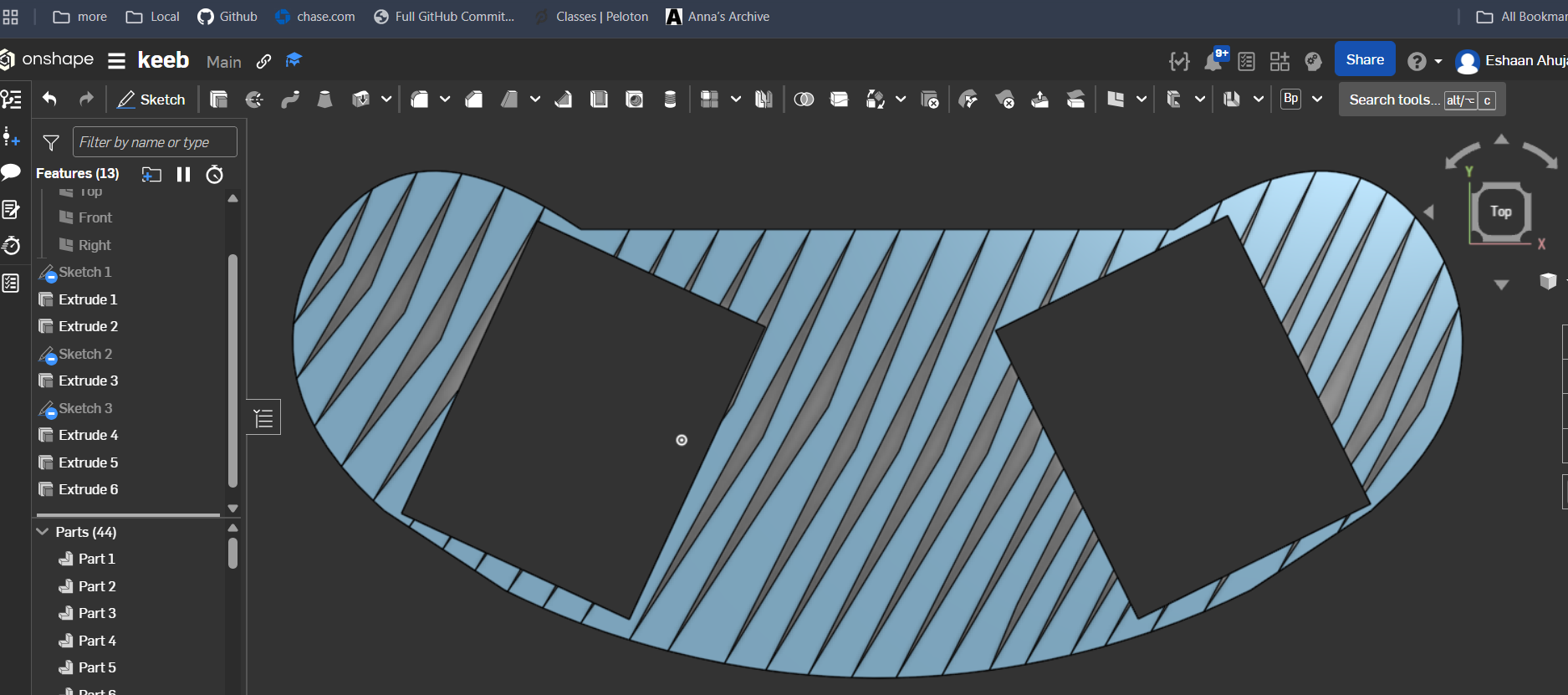Select the Boolean tool

click(804, 100)
